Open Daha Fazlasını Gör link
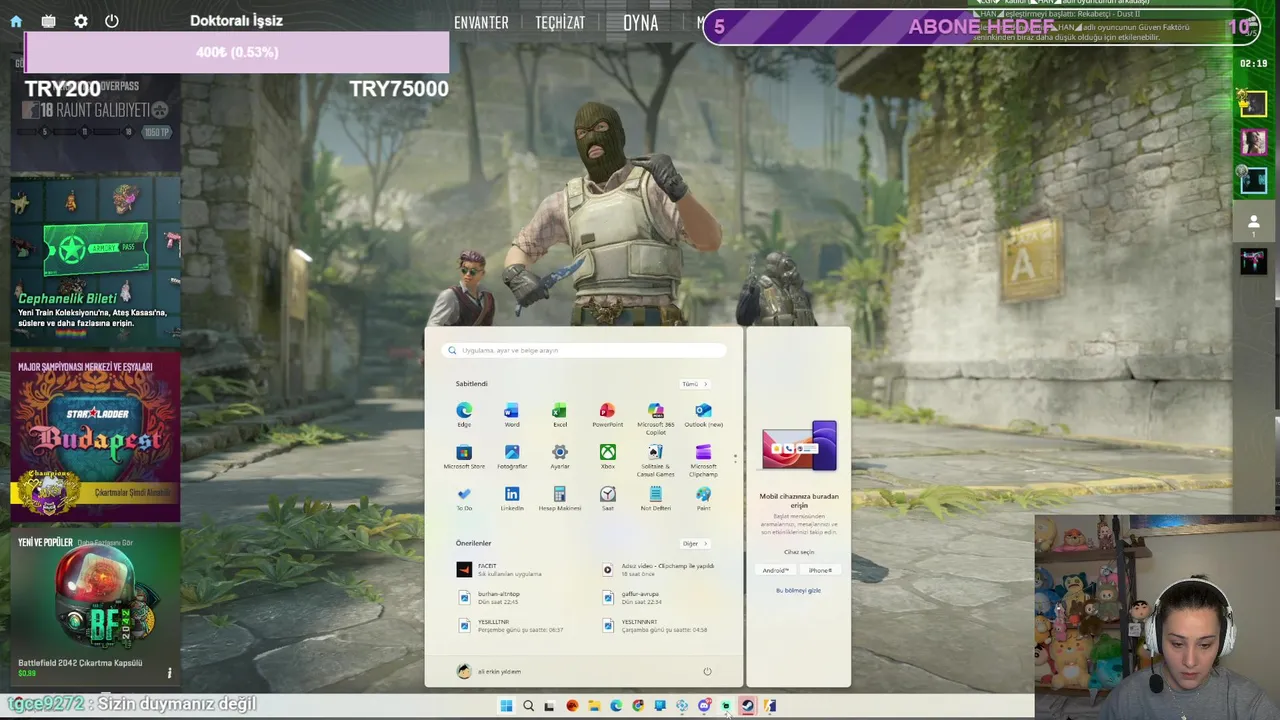The height and width of the screenshot is (720, 1280). [106, 543]
